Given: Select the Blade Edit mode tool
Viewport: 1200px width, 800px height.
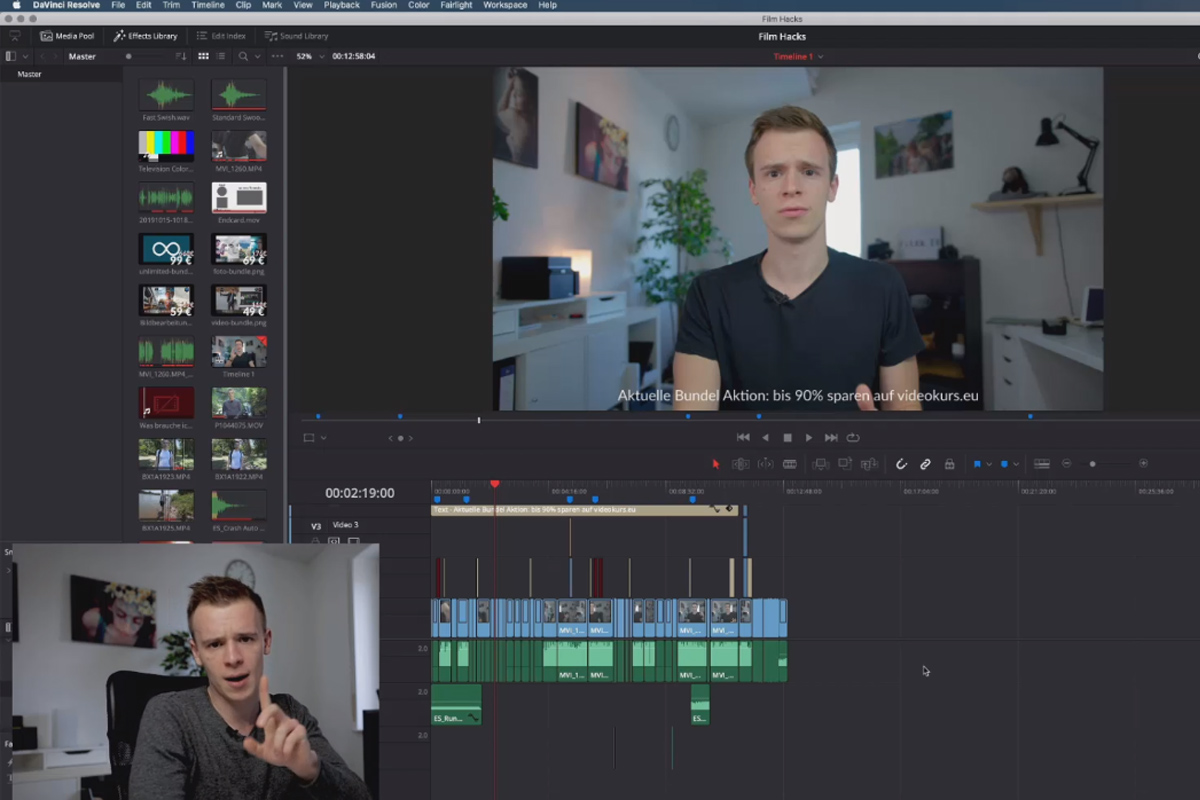Looking at the screenshot, I should tap(789, 463).
